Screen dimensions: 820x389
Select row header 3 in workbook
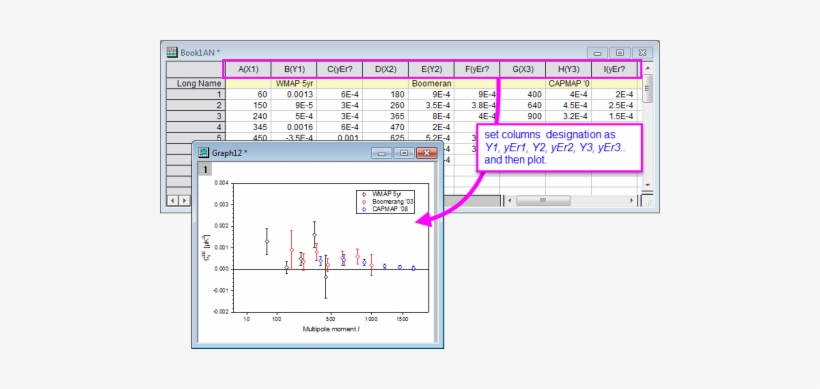tap(196, 116)
